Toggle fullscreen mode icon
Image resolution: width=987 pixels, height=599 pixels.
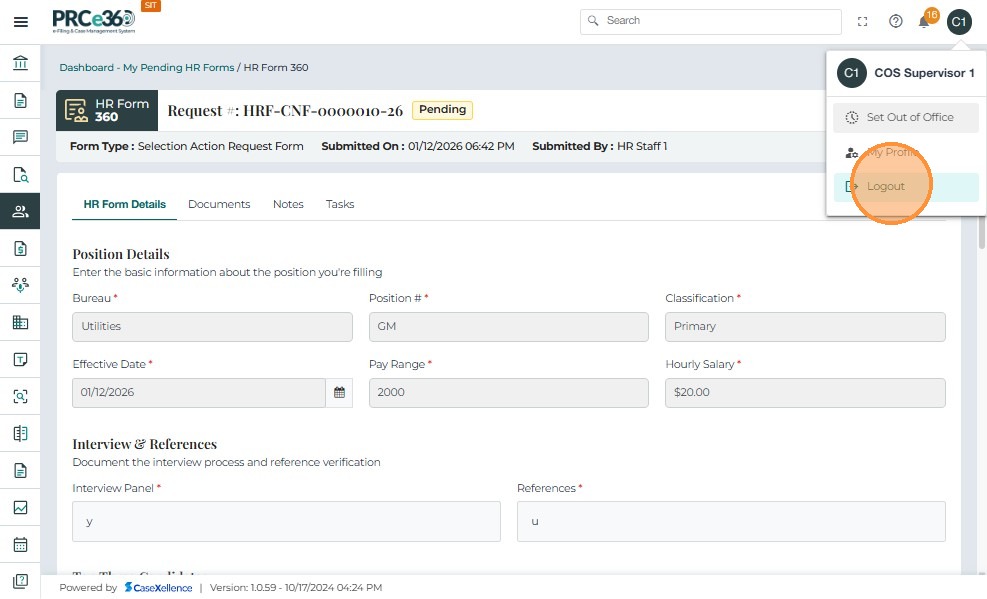[863, 21]
